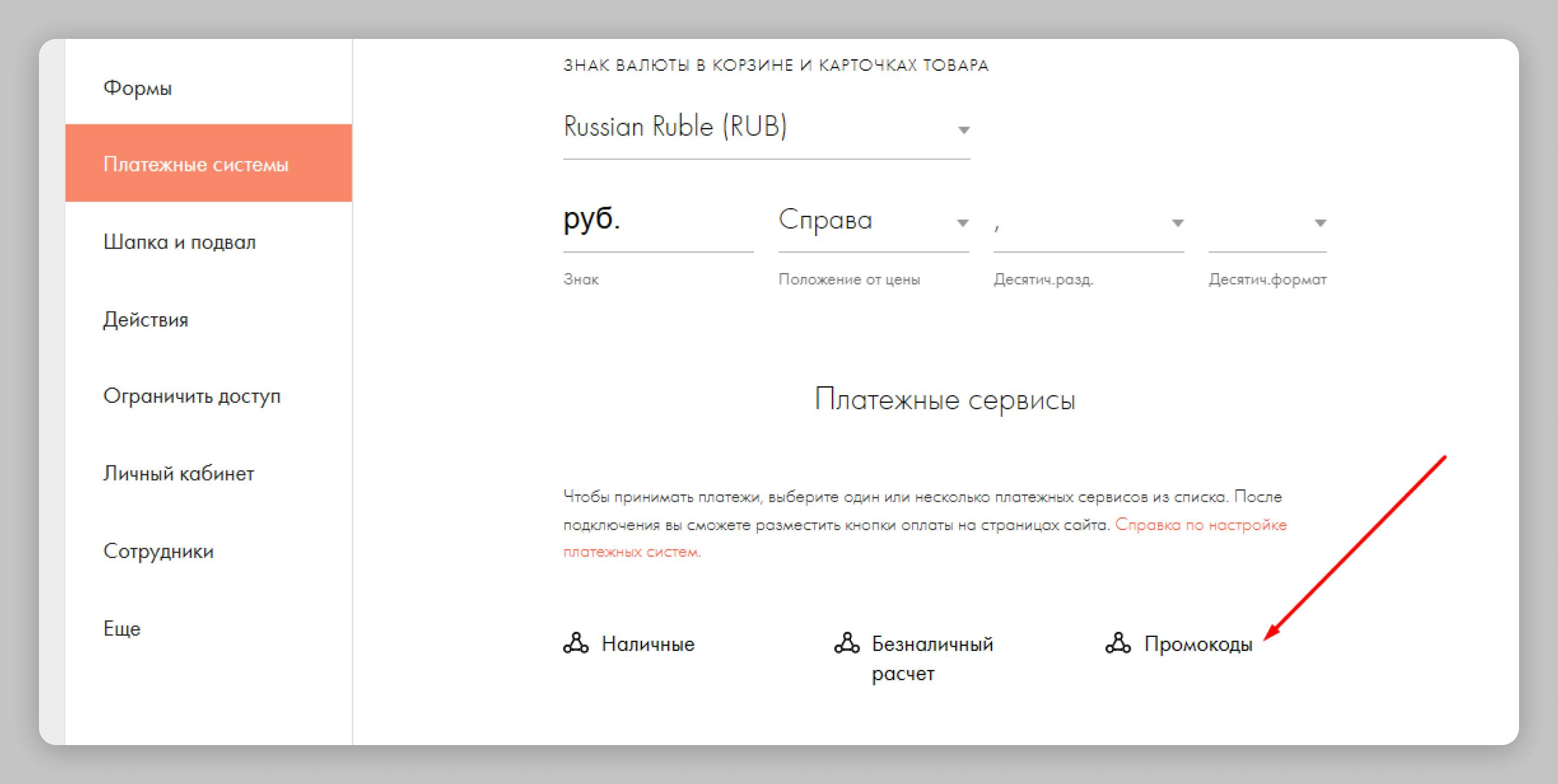This screenshot has height=784, width=1558.
Task: Open Ограничить доступ settings
Action: [x=192, y=396]
